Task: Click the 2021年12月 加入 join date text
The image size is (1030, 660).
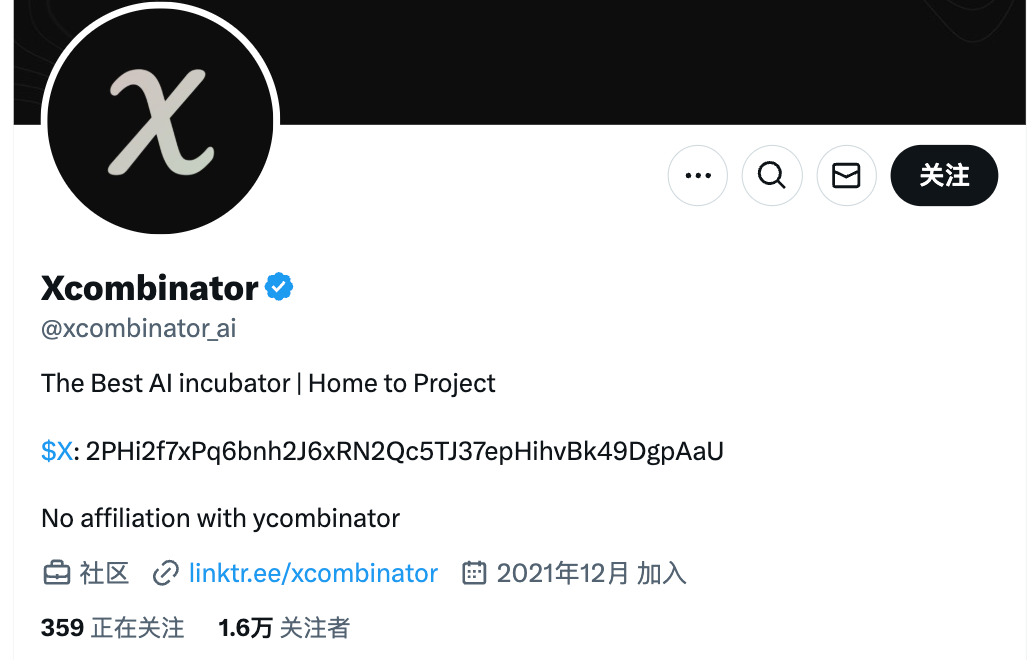Action: click(590, 572)
